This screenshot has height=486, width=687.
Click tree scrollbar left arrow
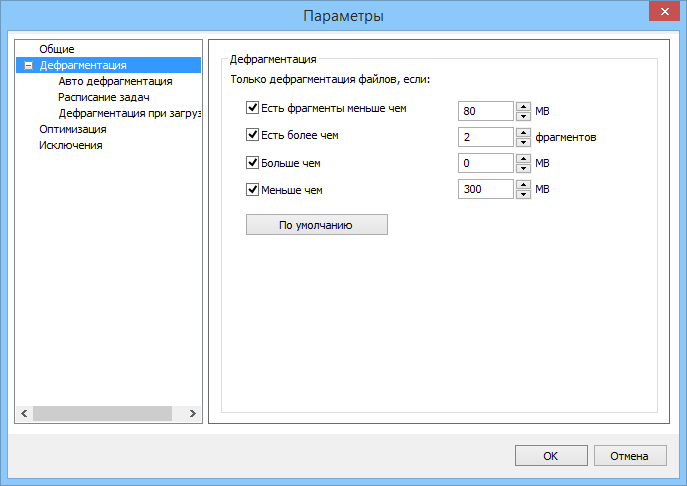[x=25, y=413]
